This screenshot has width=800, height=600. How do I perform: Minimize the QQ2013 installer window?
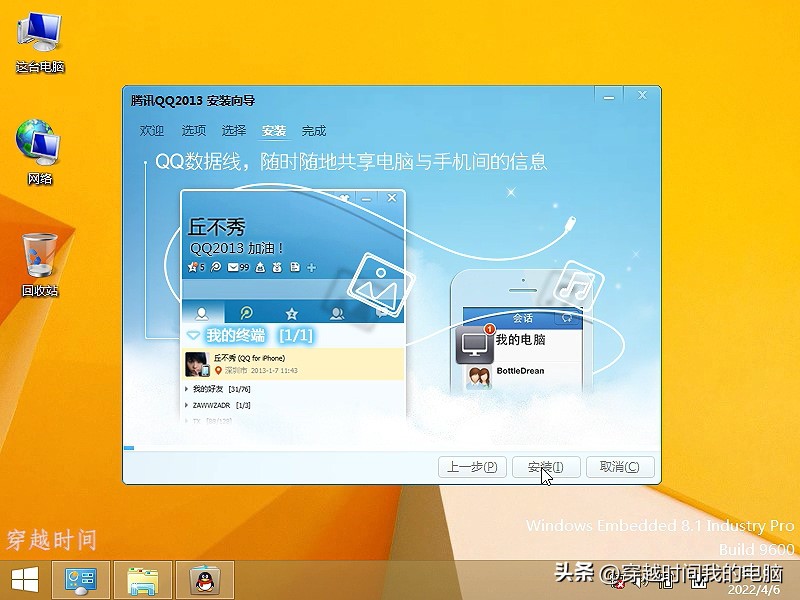click(609, 96)
